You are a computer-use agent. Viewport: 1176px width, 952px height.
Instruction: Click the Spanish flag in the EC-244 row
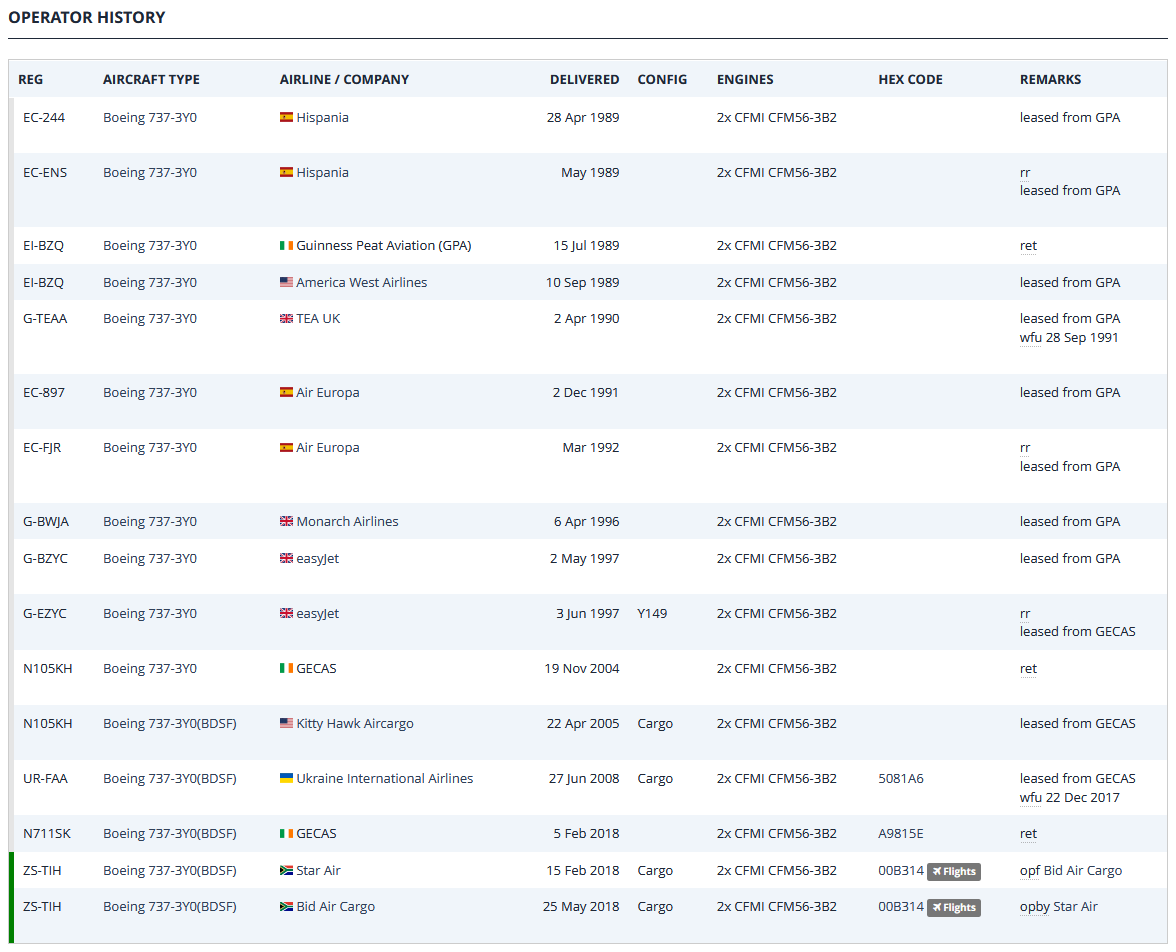[x=286, y=117]
